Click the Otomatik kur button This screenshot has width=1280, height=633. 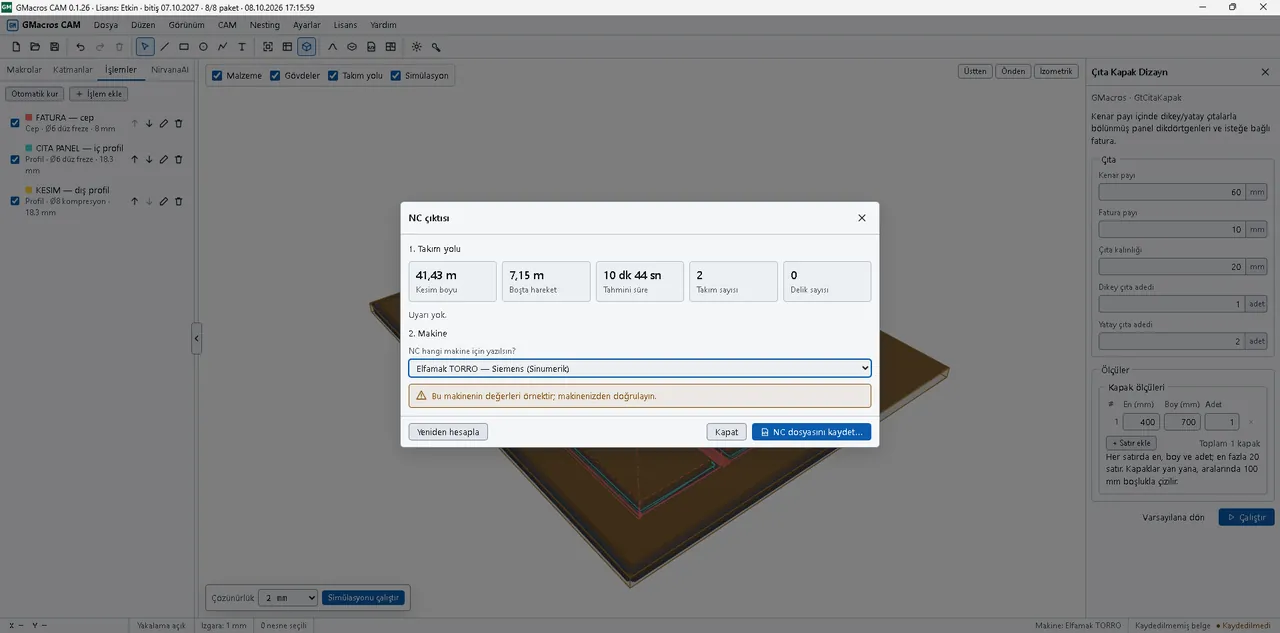pos(36,94)
